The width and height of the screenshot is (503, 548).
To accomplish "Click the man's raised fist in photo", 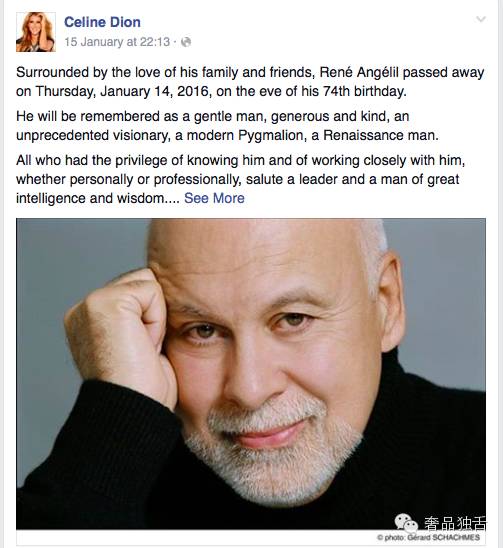I will pos(117,325).
